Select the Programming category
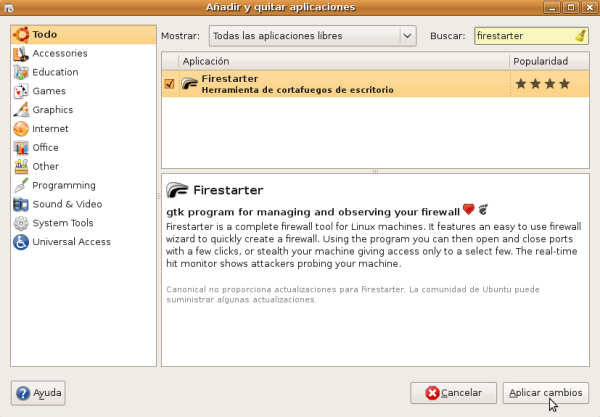This screenshot has width=600, height=417. [63, 185]
